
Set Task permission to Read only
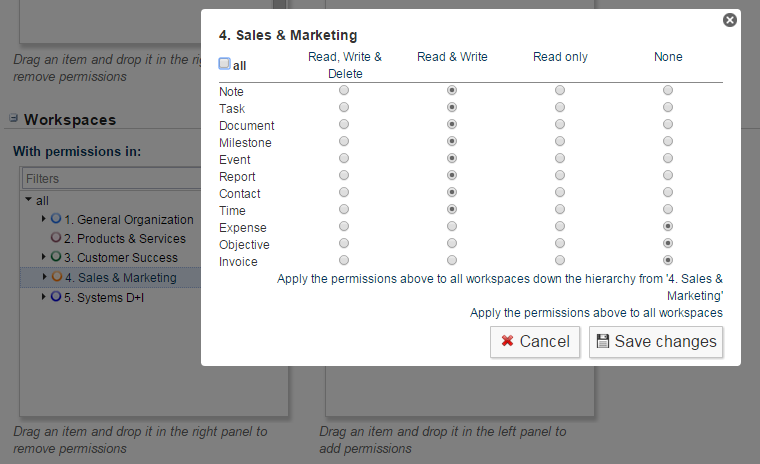(560, 108)
